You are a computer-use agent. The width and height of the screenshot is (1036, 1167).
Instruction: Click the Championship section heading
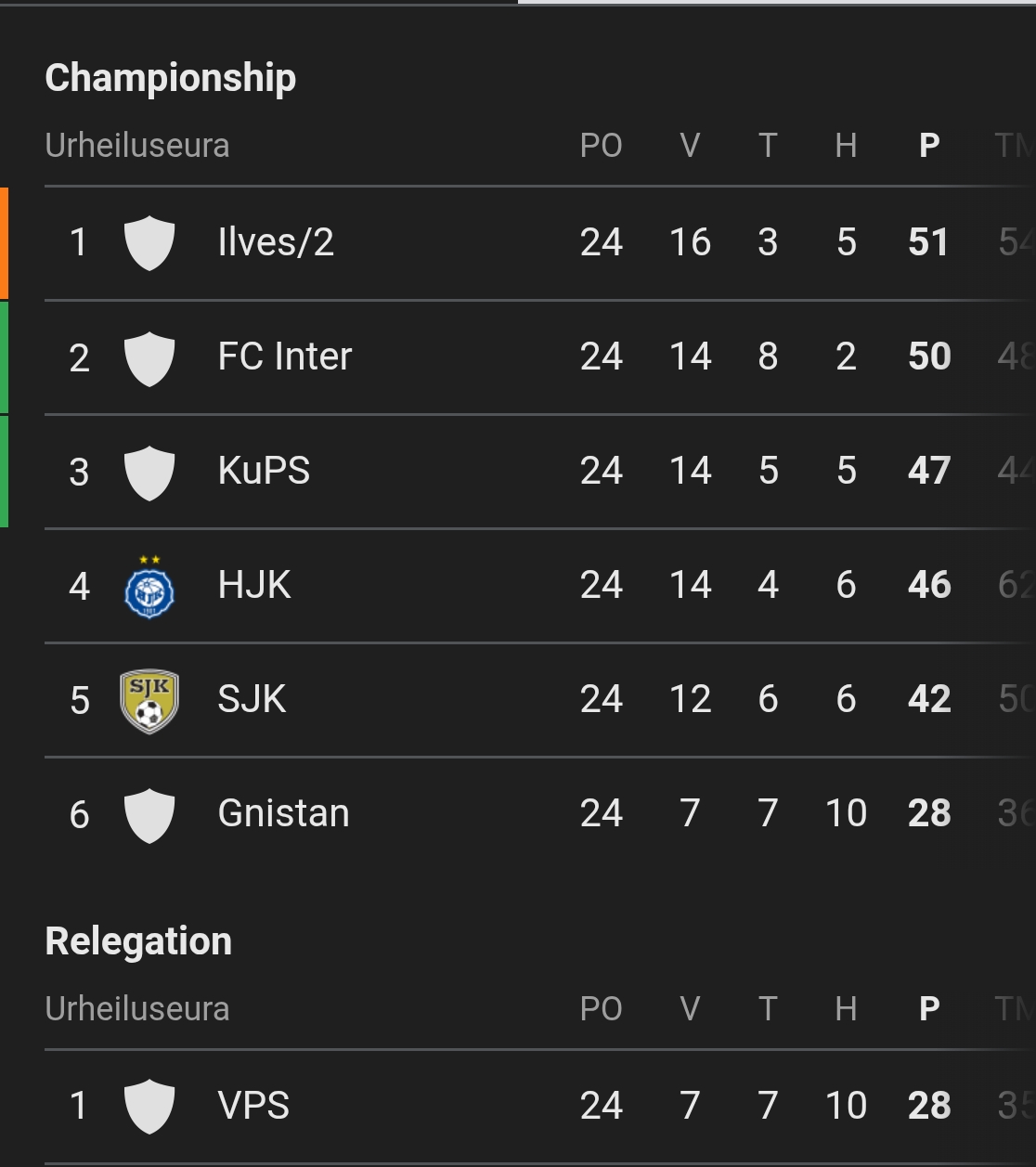click(171, 78)
